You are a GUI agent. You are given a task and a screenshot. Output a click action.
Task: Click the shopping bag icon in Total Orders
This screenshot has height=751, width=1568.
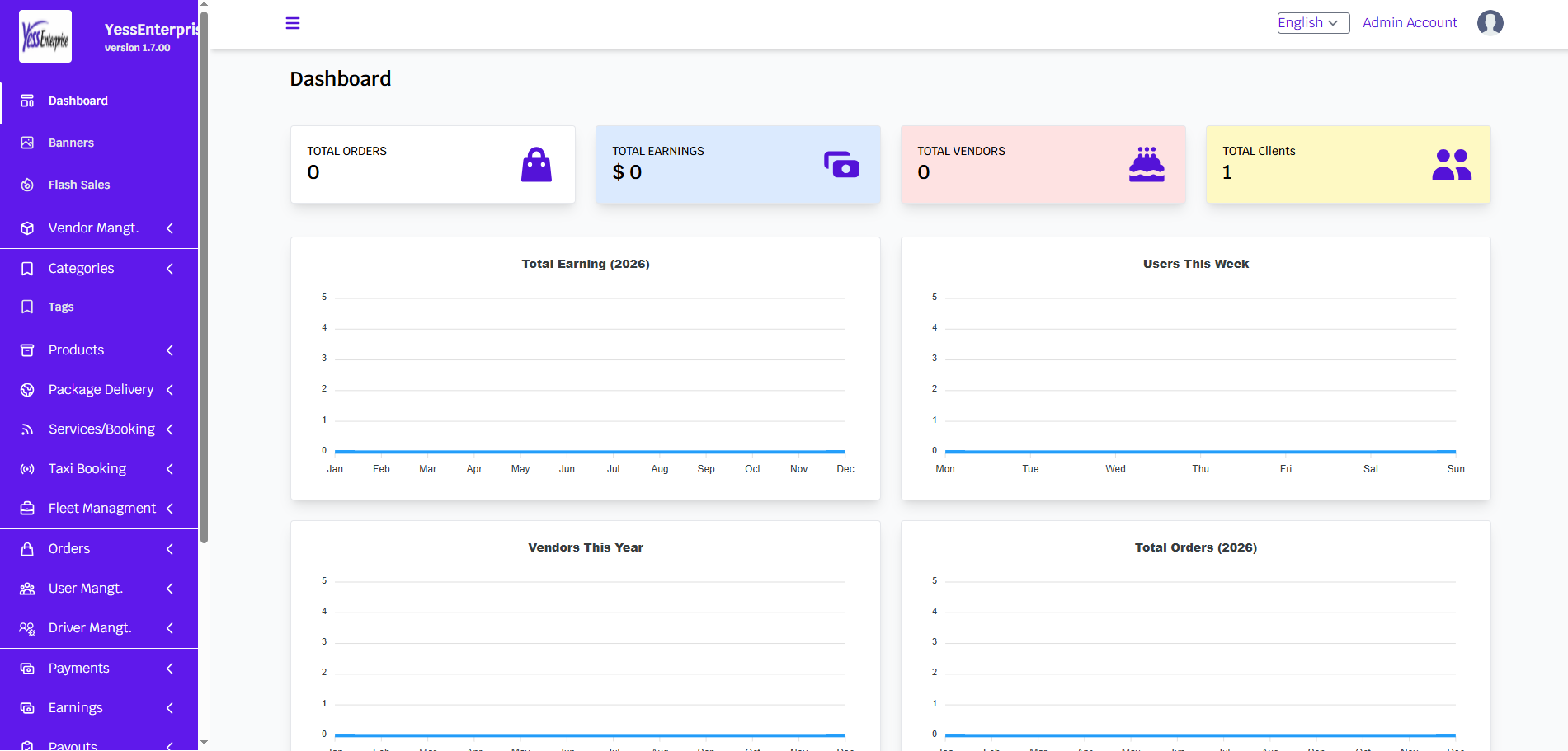tap(536, 165)
